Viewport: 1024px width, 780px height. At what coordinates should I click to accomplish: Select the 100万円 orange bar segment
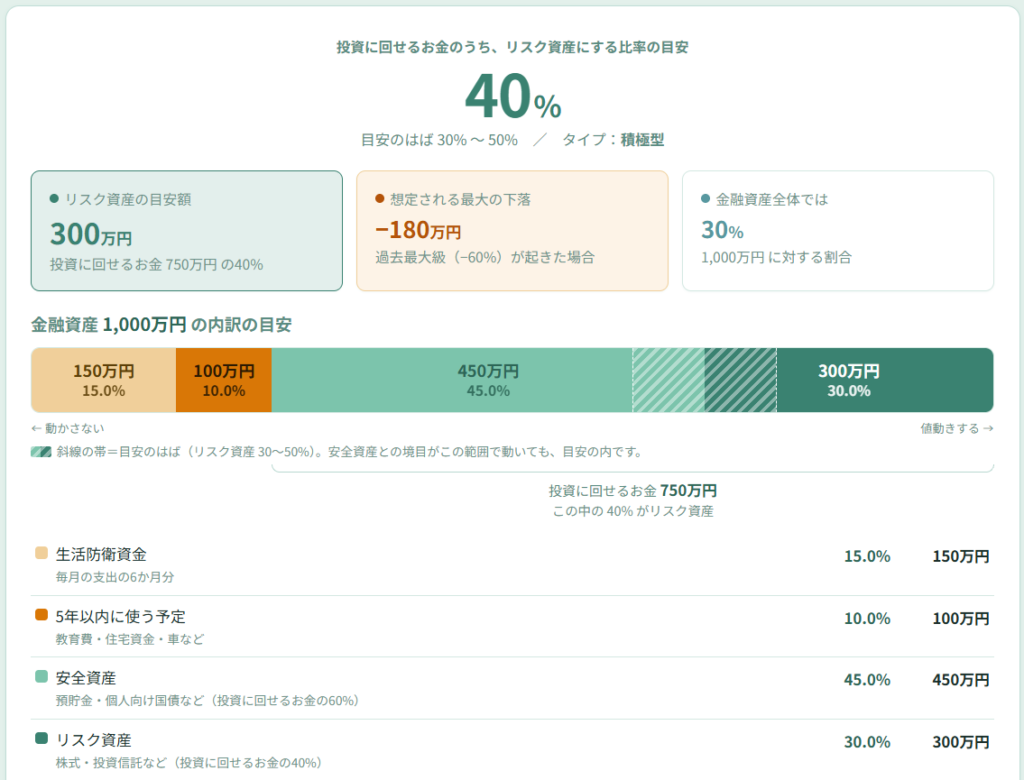(x=223, y=380)
